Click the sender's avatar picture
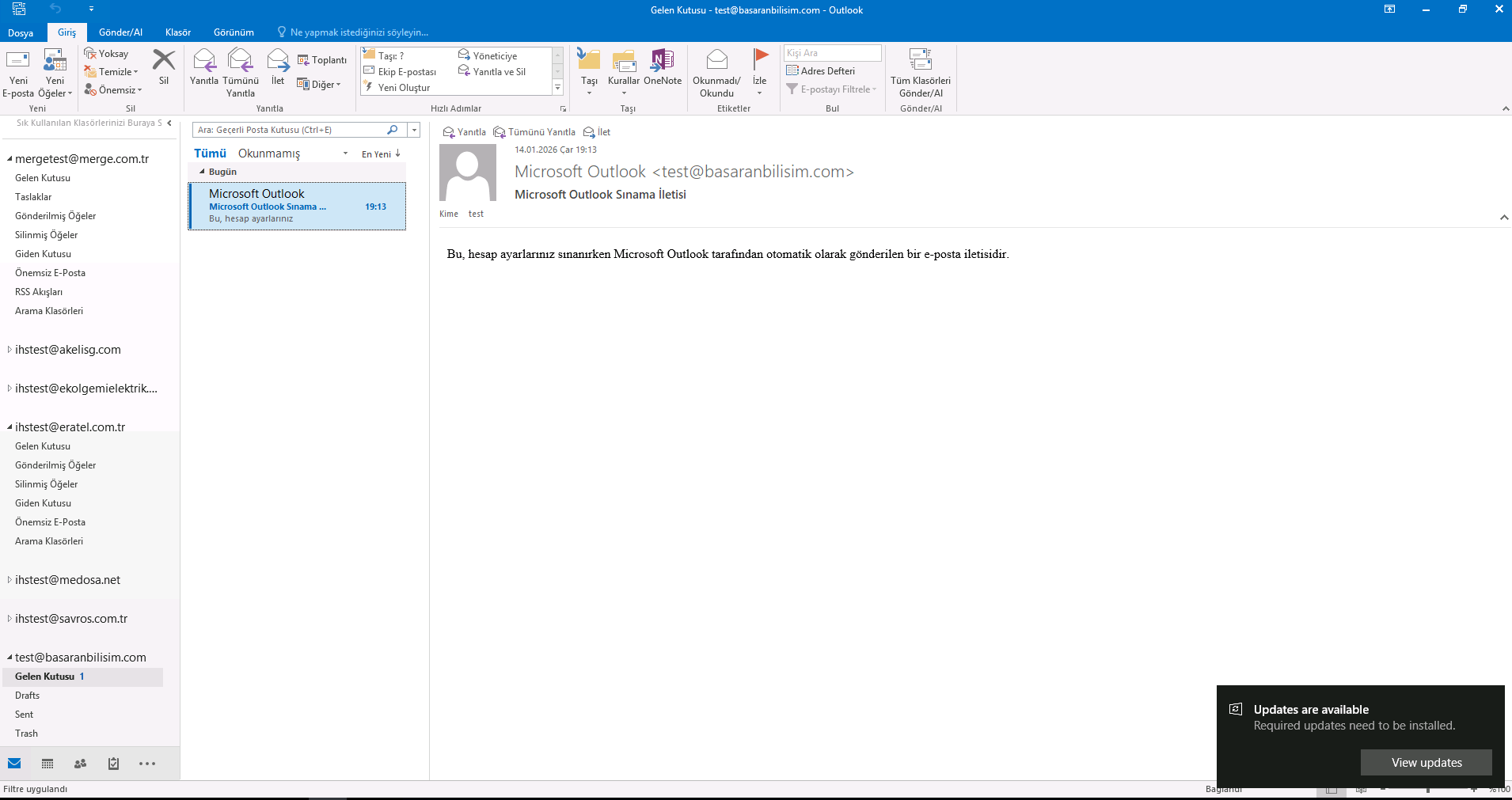Image resolution: width=1512 pixels, height=800 pixels. click(468, 173)
